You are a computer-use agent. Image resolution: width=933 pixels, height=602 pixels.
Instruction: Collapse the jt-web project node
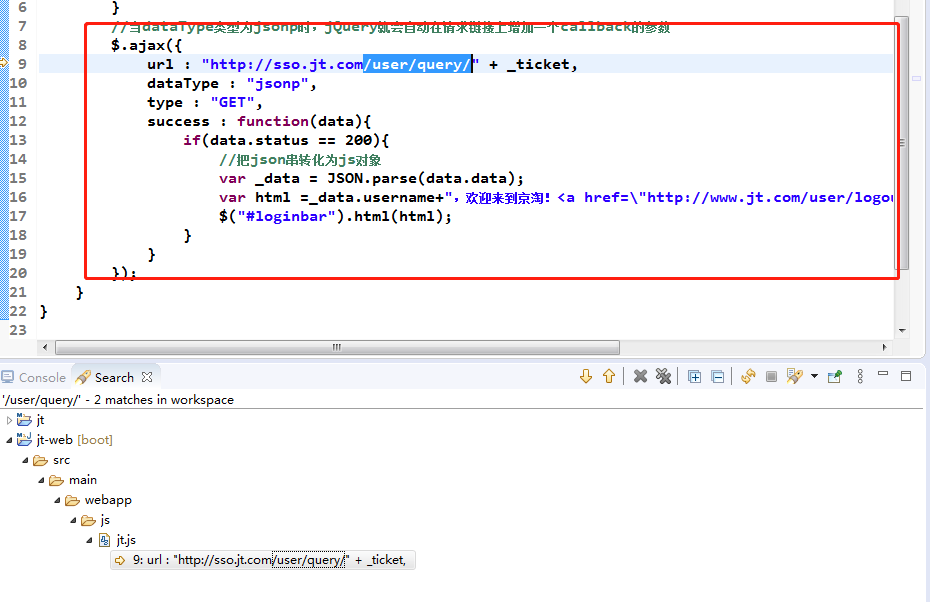(x=9, y=440)
